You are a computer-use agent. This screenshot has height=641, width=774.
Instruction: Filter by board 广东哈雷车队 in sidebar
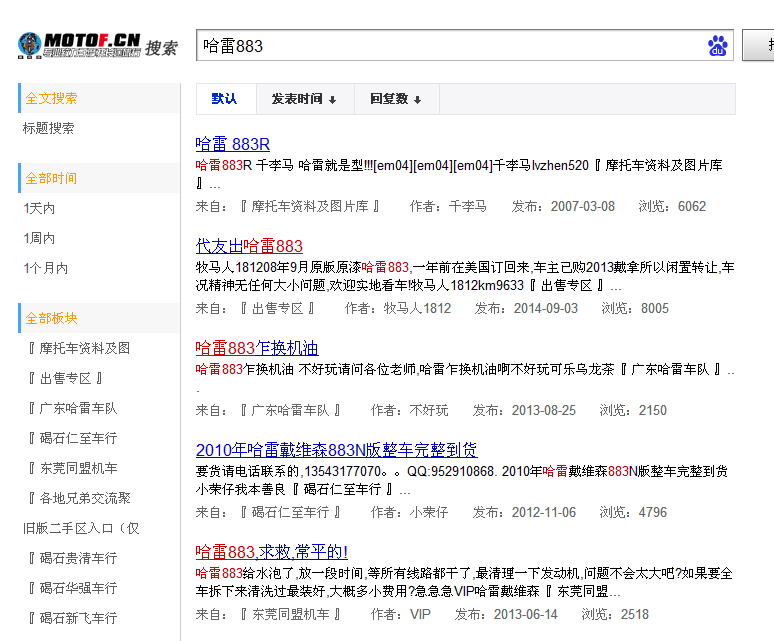pyautogui.click(x=73, y=409)
